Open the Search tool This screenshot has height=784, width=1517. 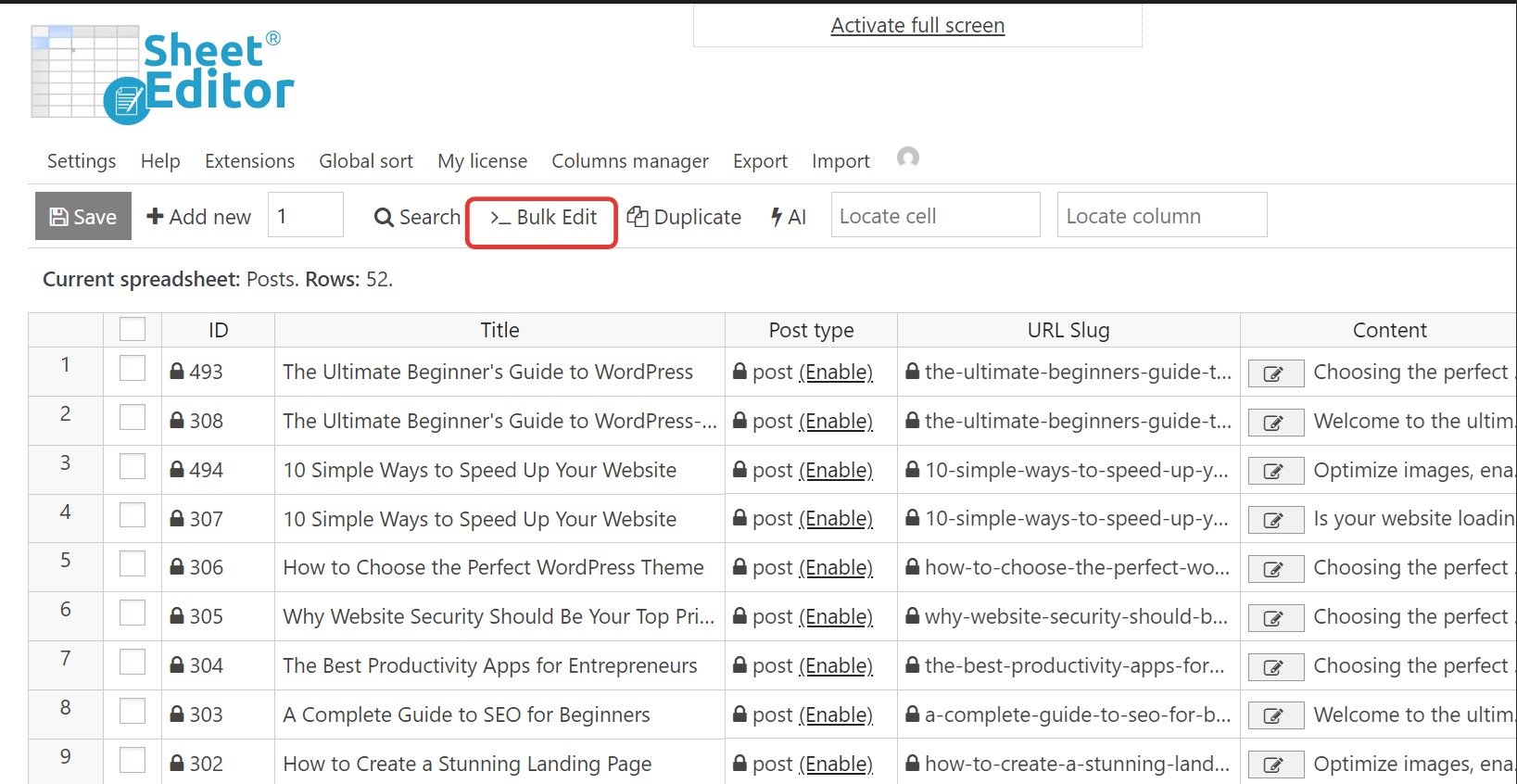417,216
